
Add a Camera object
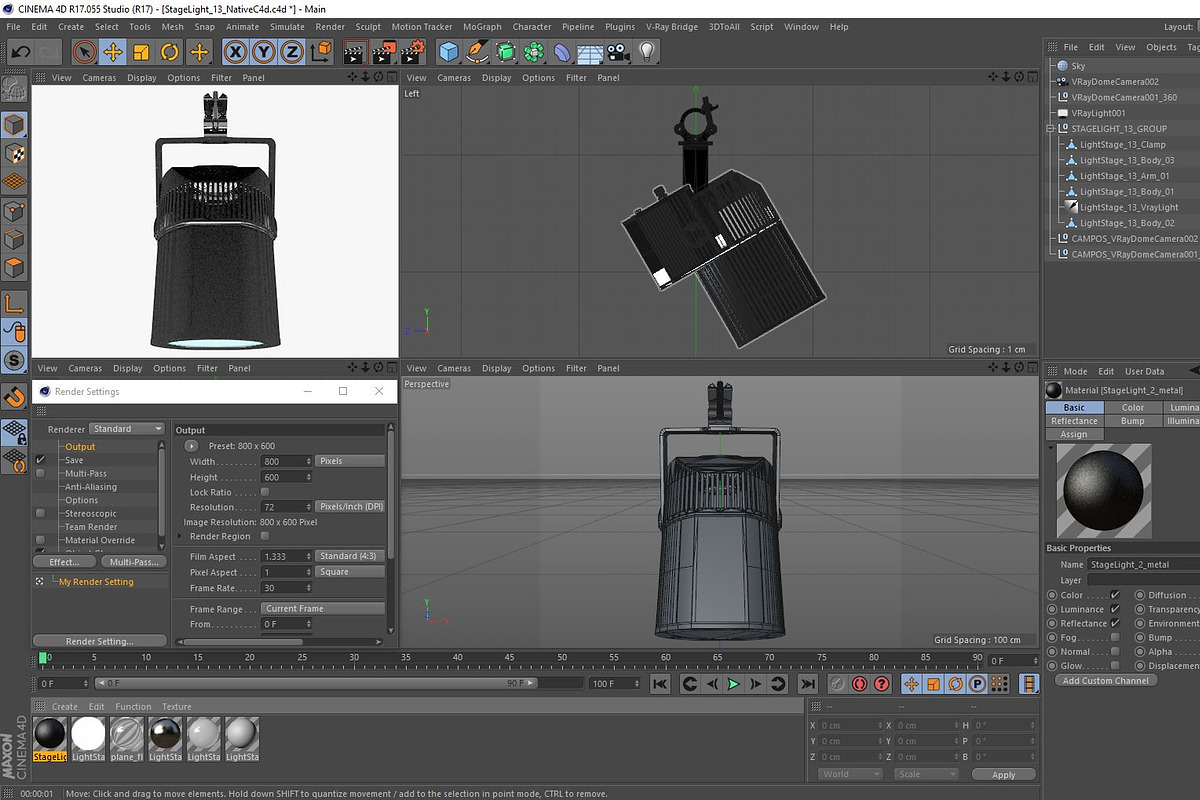(619, 51)
